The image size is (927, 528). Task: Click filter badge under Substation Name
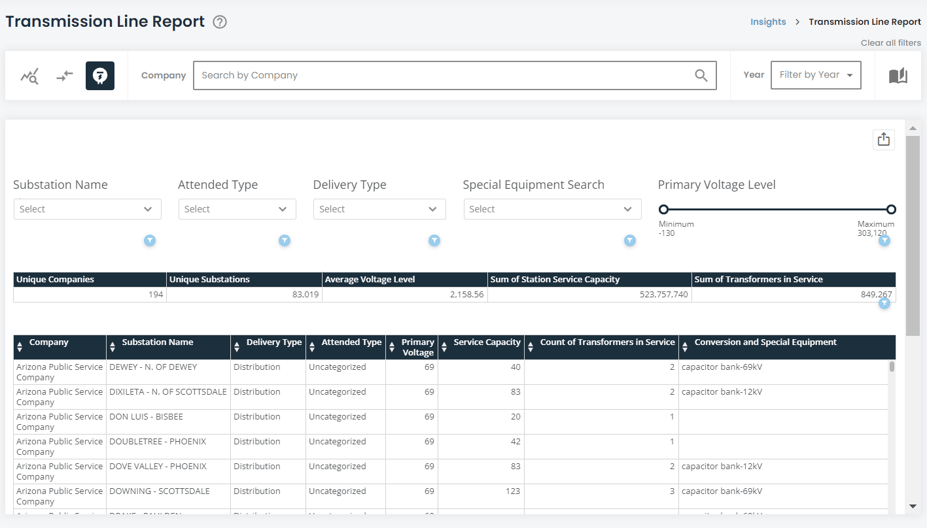[x=150, y=241]
